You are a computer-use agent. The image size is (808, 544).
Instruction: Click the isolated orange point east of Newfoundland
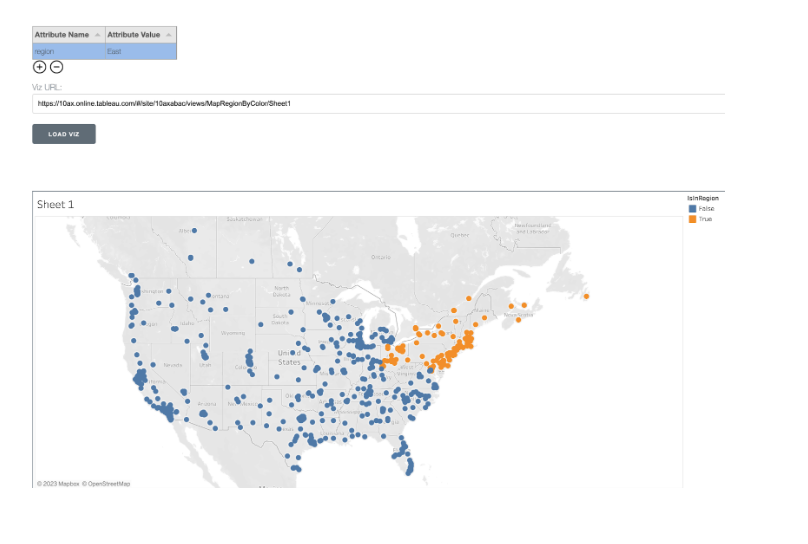587,296
